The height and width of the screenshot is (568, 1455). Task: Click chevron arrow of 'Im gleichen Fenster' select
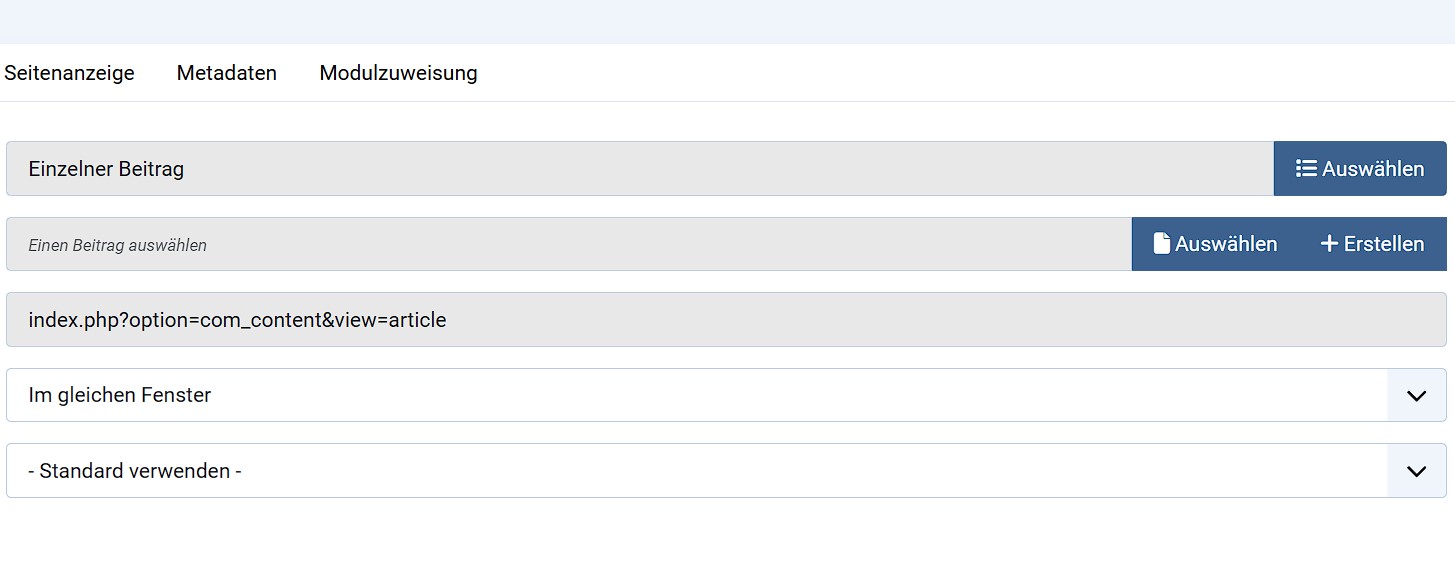pyautogui.click(x=1416, y=395)
